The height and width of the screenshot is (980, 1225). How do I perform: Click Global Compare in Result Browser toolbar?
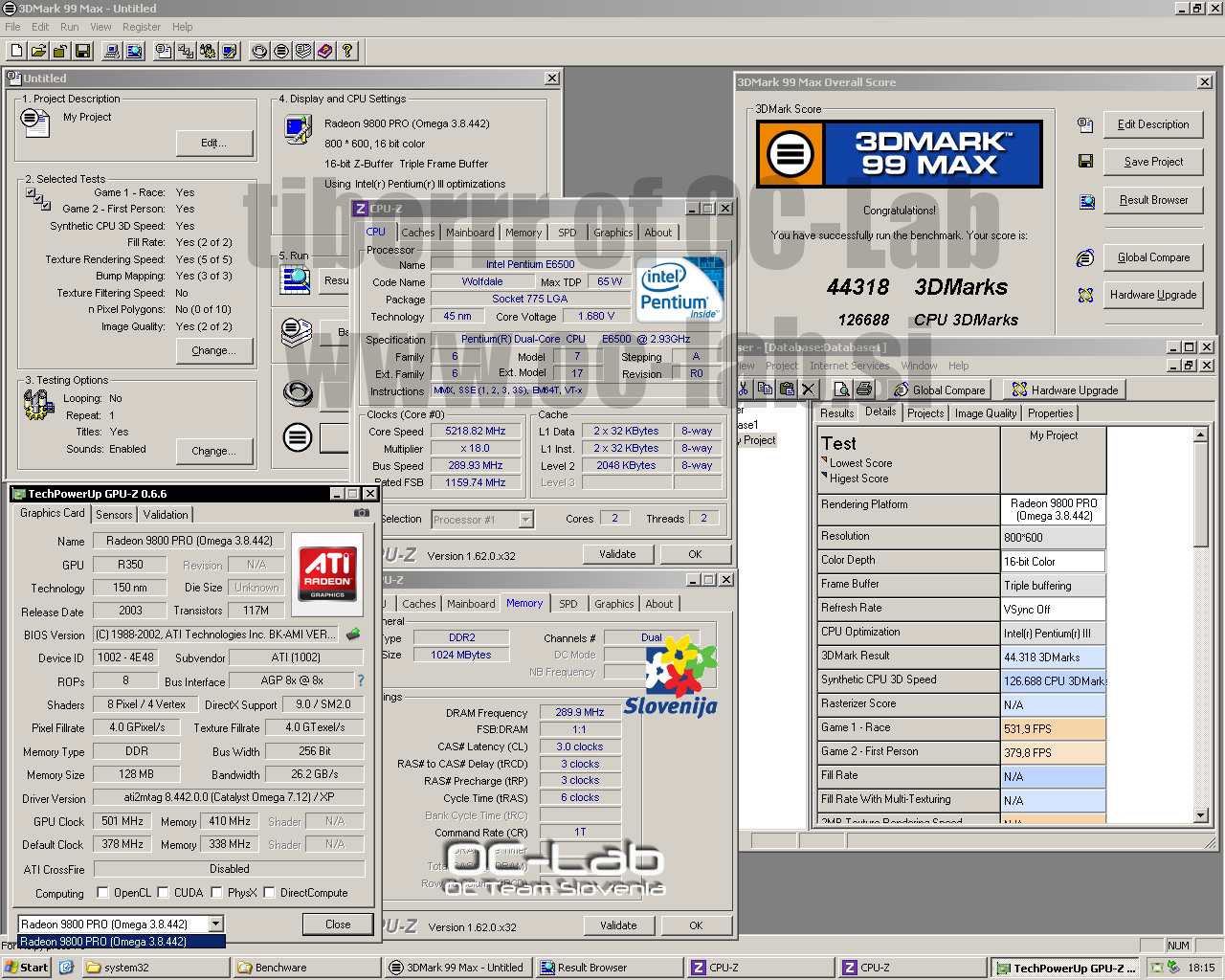coord(938,390)
